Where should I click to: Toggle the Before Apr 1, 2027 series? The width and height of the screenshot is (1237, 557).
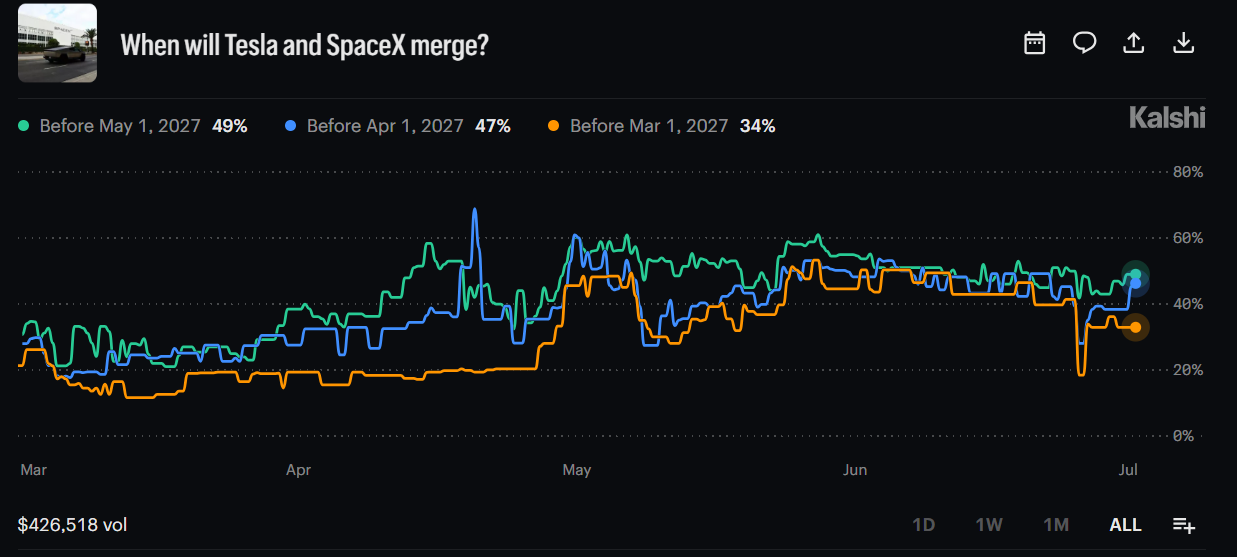click(x=398, y=126)
